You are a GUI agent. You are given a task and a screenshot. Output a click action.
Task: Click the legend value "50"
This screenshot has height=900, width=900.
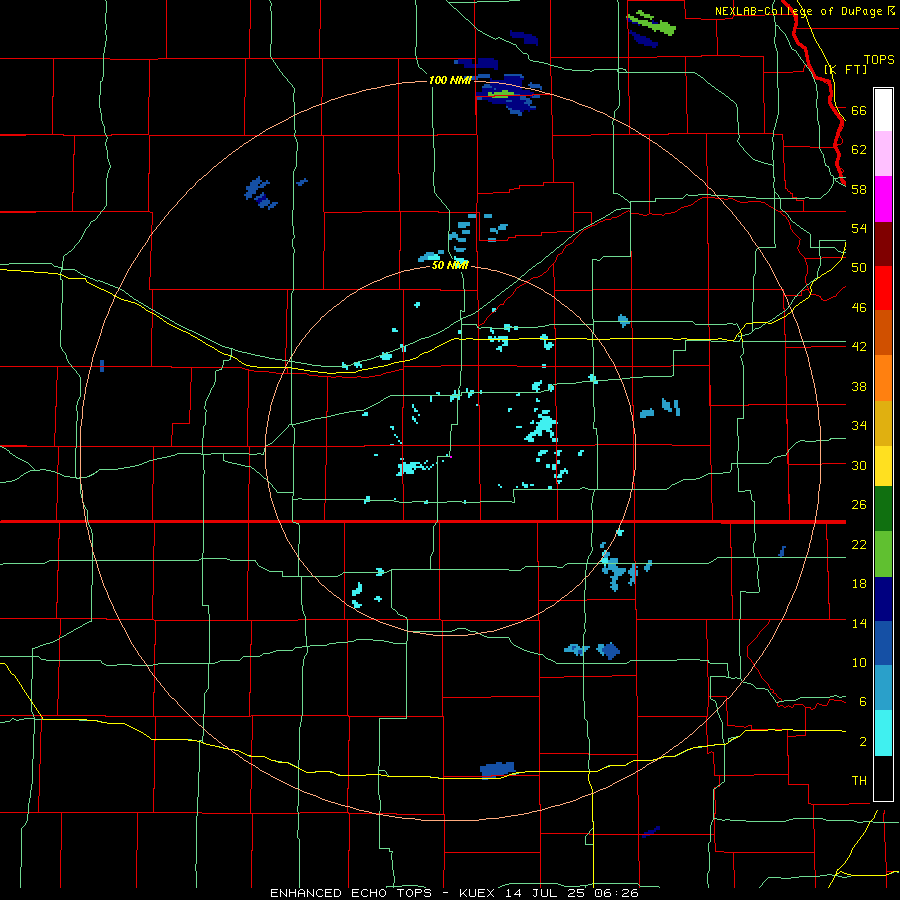[x=859, y=268]
